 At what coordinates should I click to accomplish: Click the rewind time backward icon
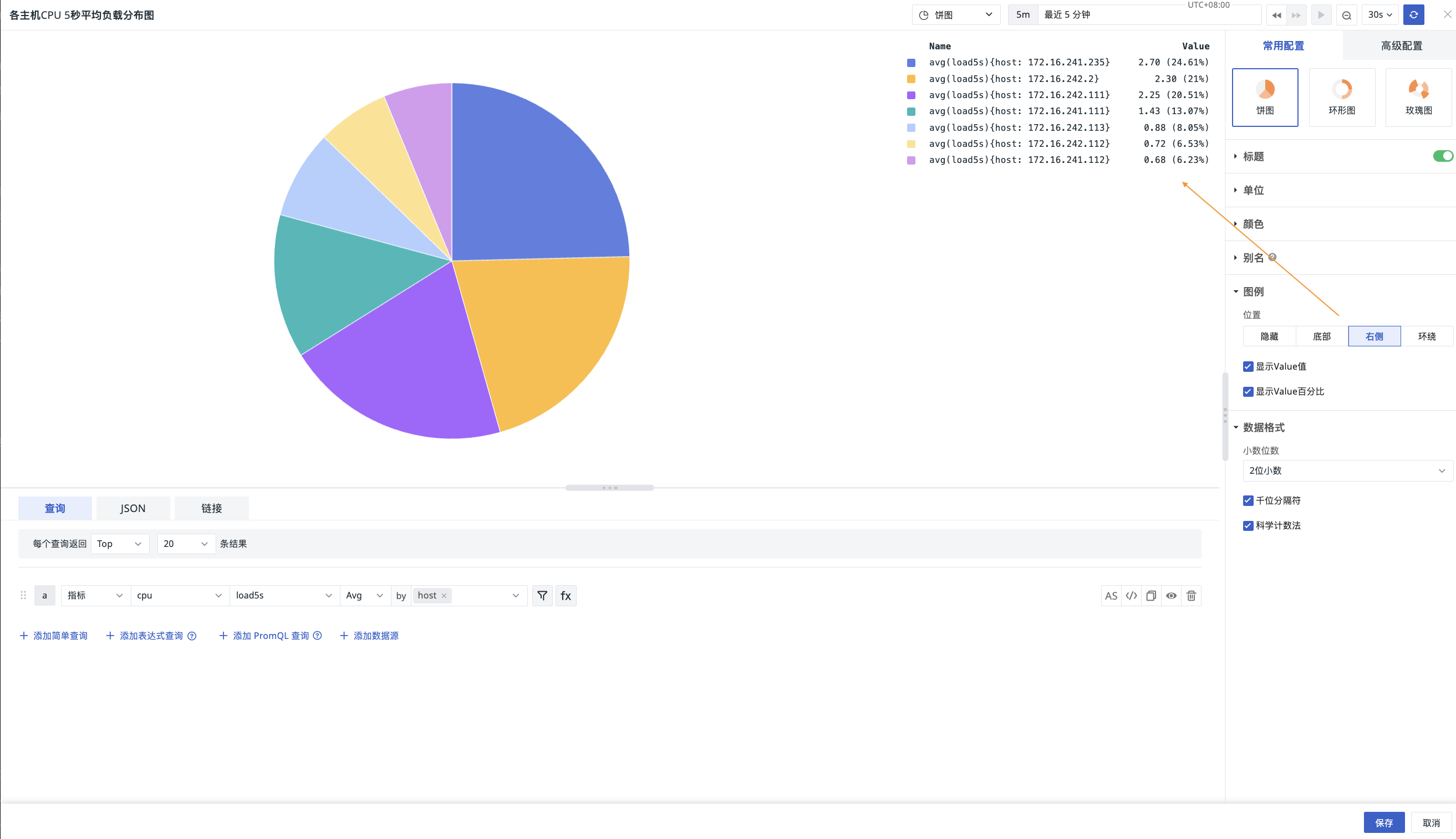[x=1276, y=15]
